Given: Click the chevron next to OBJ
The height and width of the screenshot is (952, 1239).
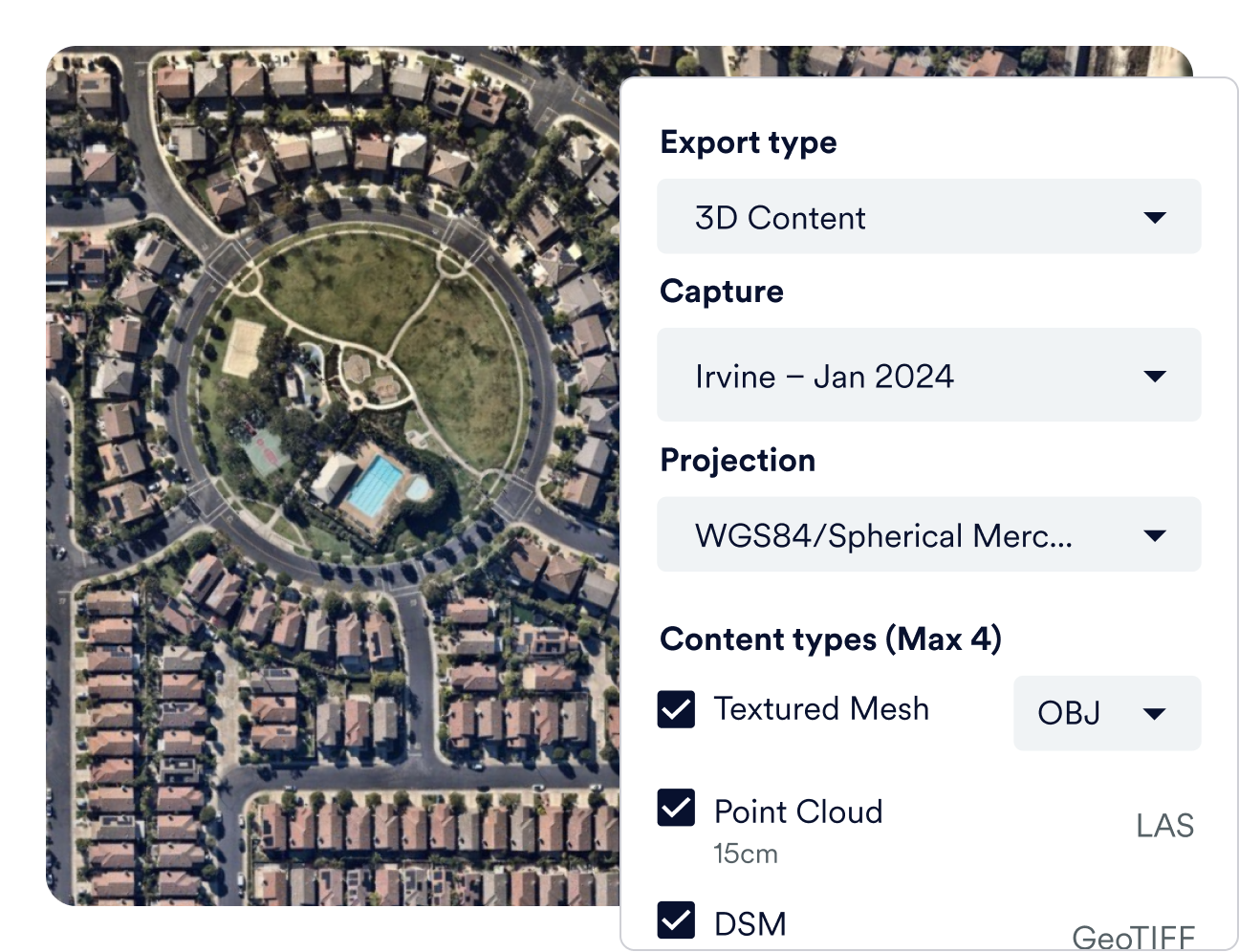Looking at the screenshot, I should tap(1154, 713).
